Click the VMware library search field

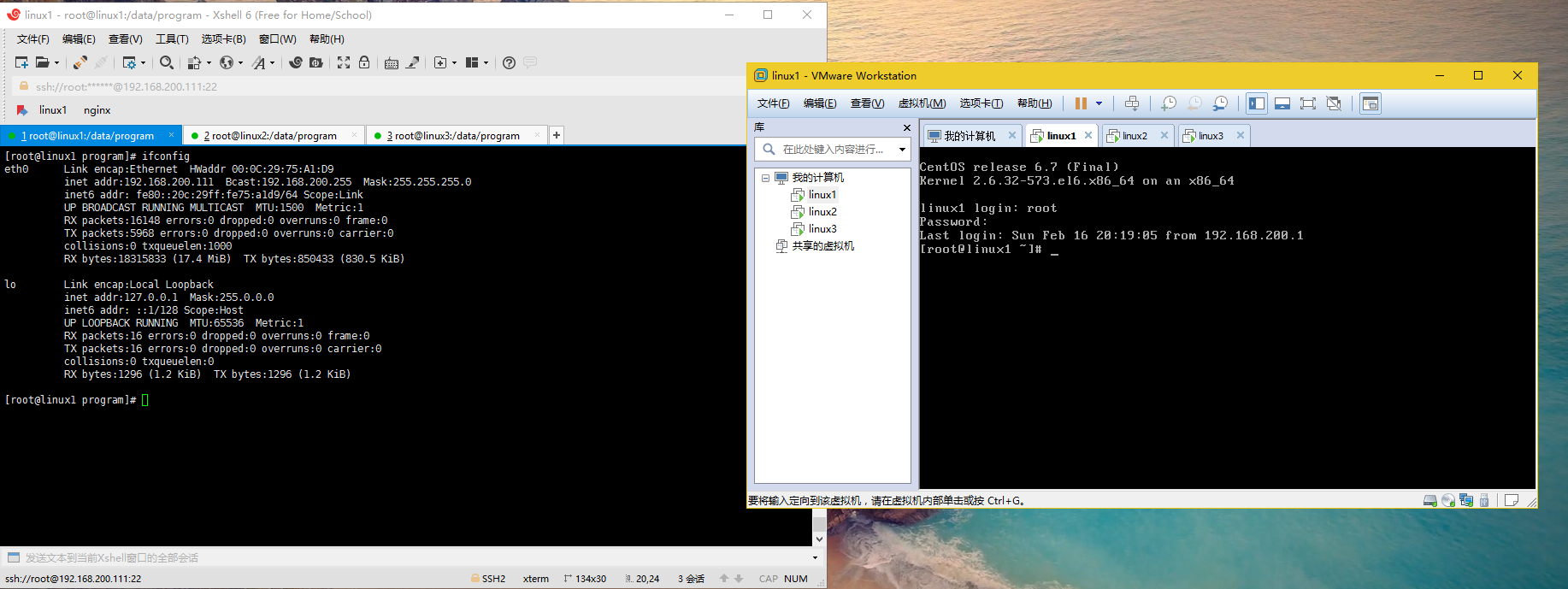pyautogui.click(x=833, y=149)
